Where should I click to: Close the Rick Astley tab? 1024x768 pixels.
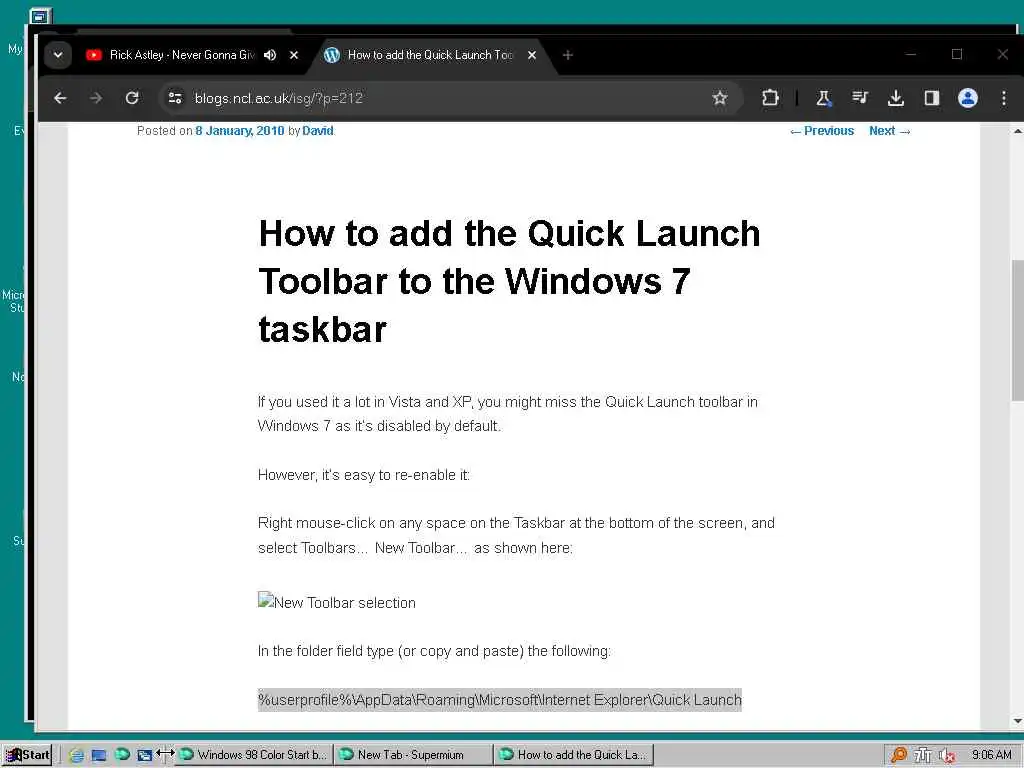click(x=294, y=55)
